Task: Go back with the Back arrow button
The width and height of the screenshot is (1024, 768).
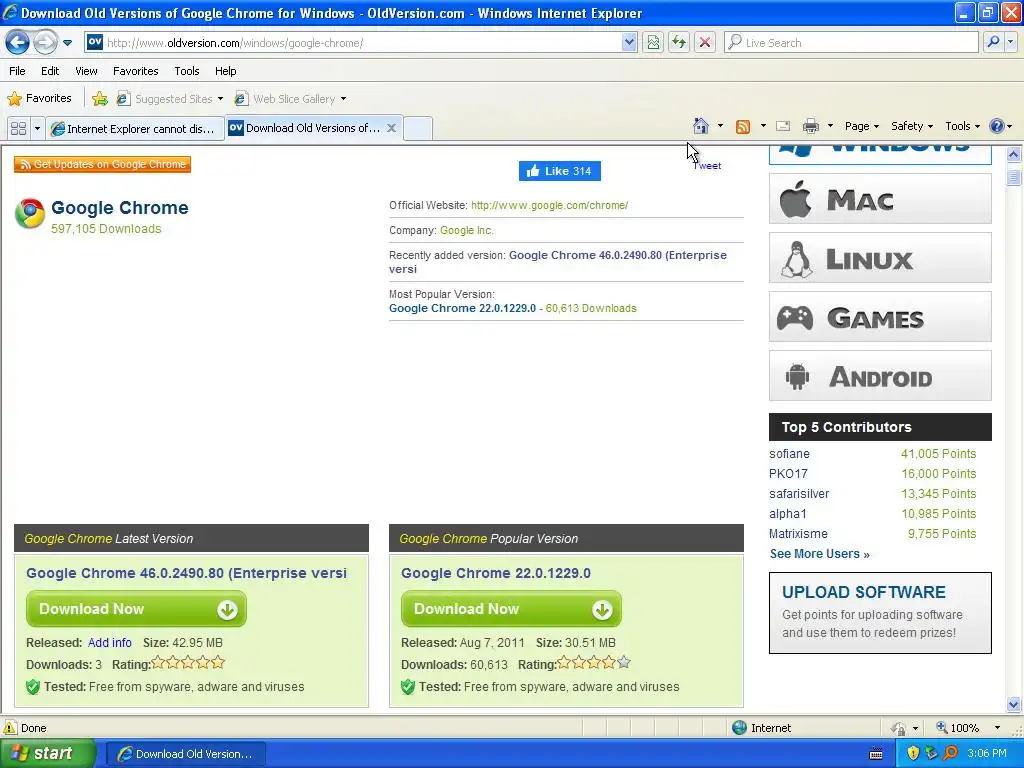Action: (x=18, y=43)
